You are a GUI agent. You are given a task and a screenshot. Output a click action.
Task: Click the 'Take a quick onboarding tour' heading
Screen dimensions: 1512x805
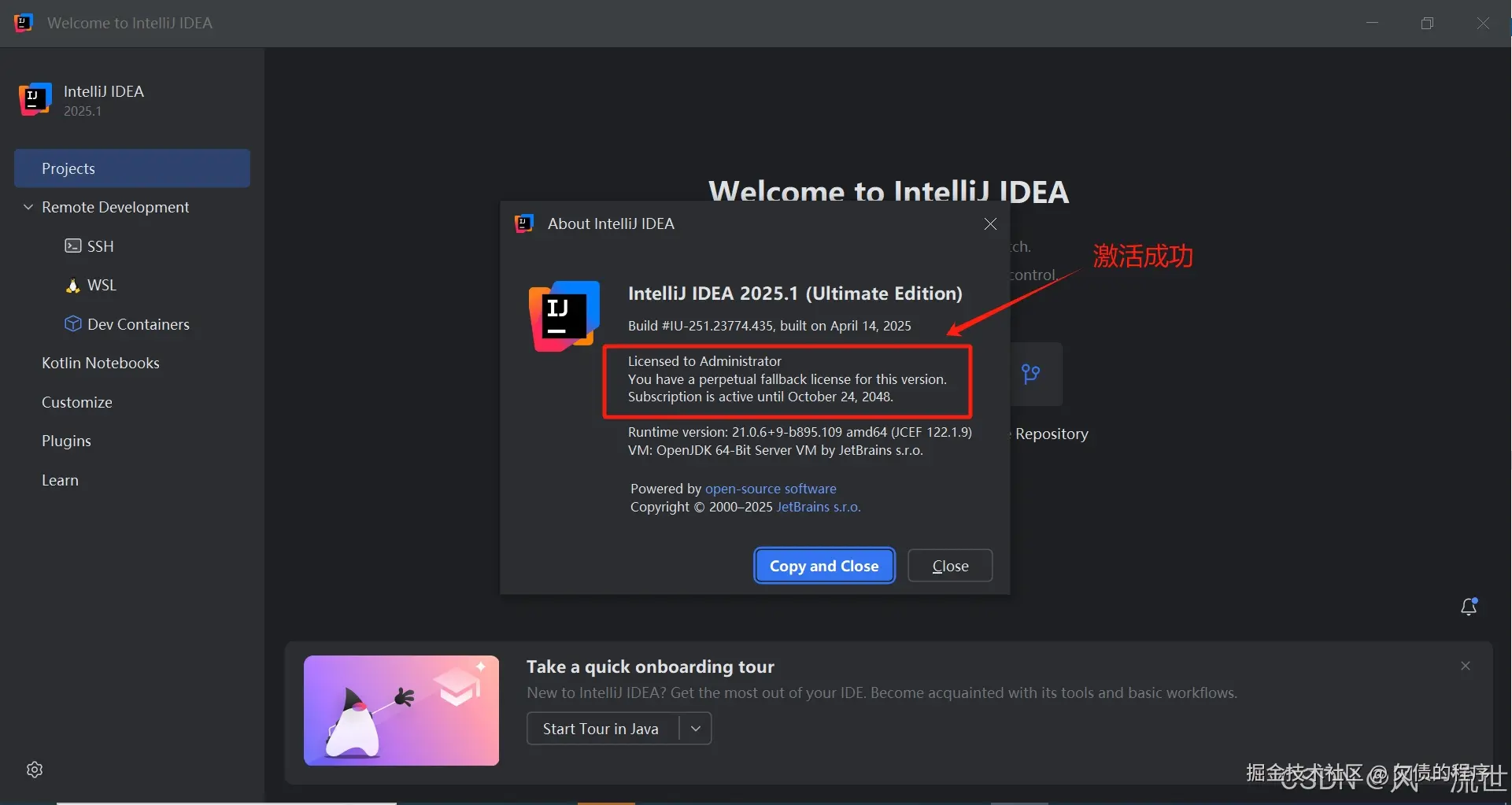650,667
